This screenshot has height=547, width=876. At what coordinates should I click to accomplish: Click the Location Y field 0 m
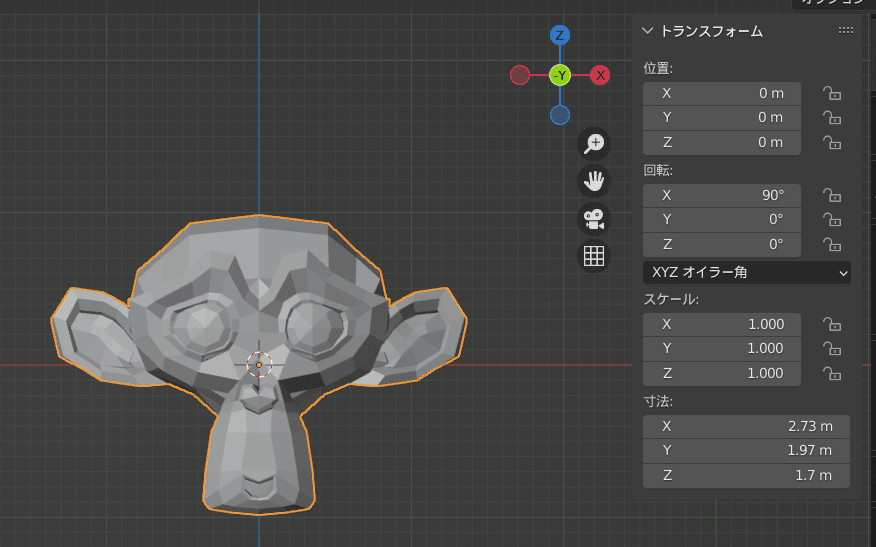pos(722,118)
